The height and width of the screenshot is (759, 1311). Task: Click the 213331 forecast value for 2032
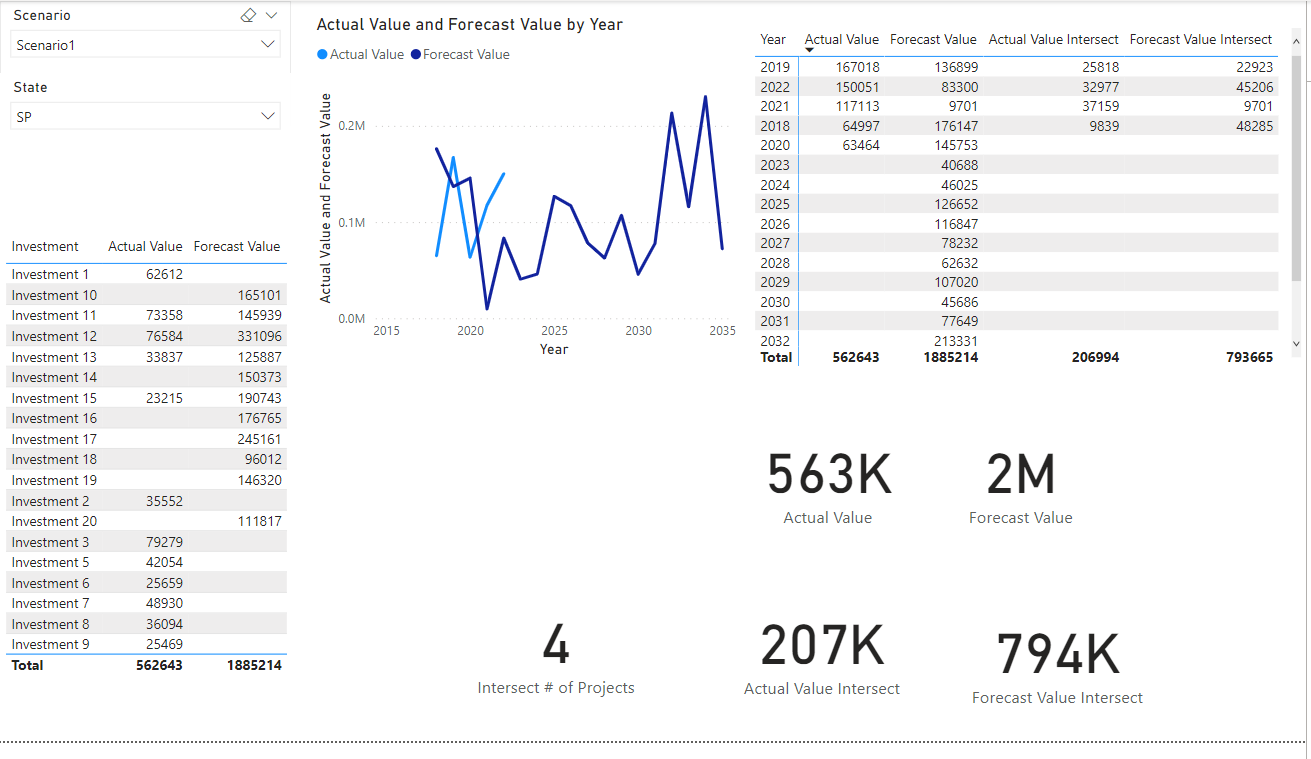pos(955,341)
